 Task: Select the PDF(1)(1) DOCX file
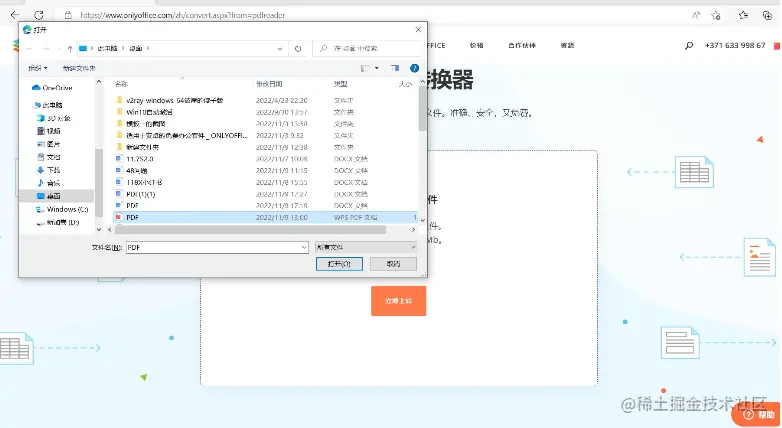coord(136,194)
